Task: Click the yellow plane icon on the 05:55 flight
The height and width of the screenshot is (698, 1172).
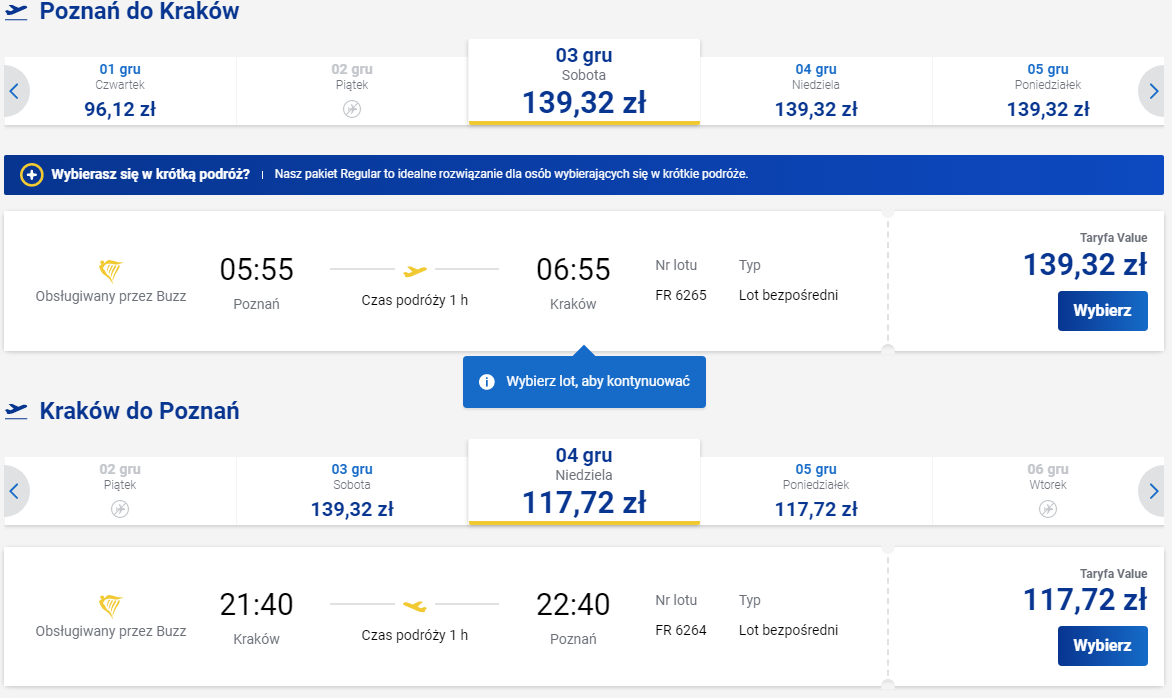Action: [415, 271]
